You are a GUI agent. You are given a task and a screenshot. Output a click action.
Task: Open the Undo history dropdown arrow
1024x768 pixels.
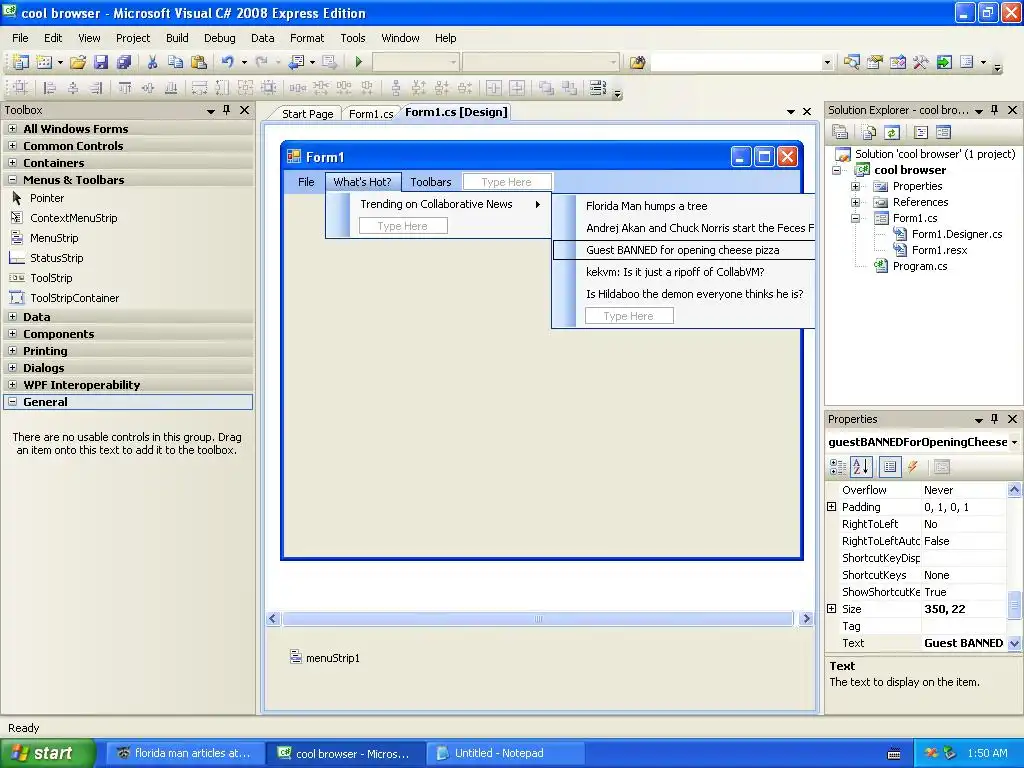tap(244, 62)
